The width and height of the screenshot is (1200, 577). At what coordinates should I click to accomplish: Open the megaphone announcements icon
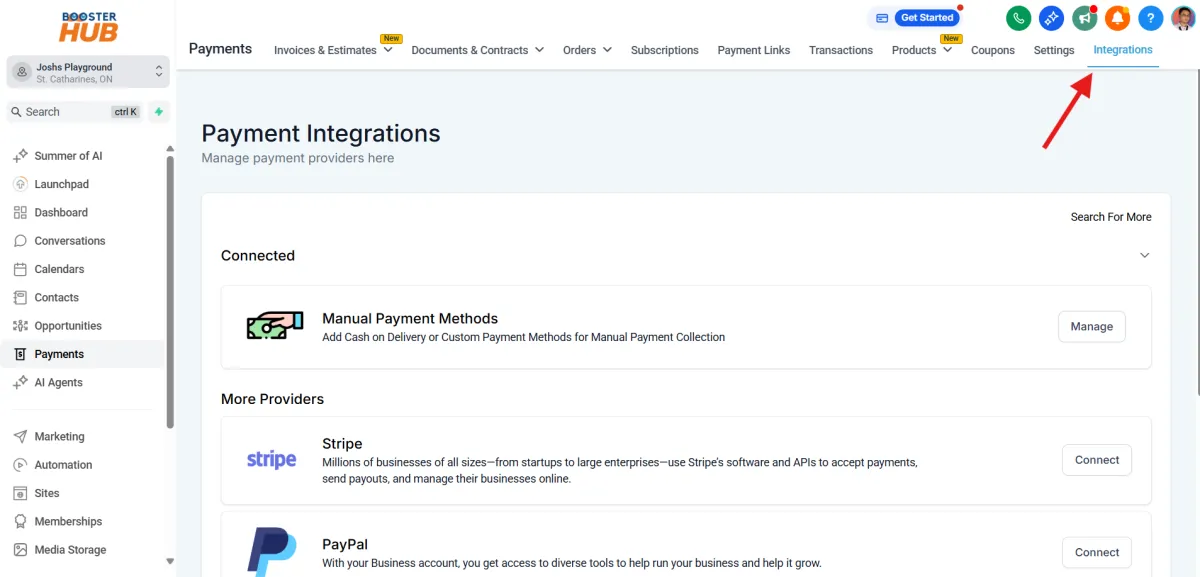1084,18
